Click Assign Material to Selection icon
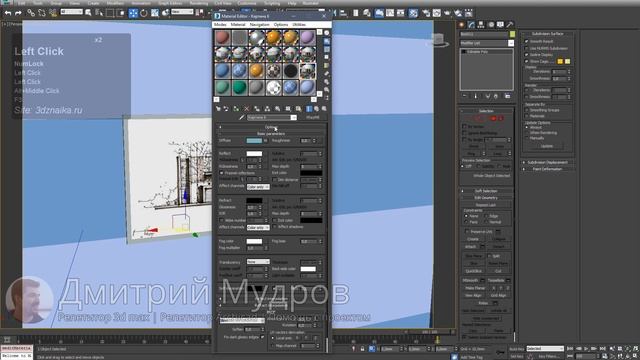Screen dimensions: 640x360 point(236,109)
